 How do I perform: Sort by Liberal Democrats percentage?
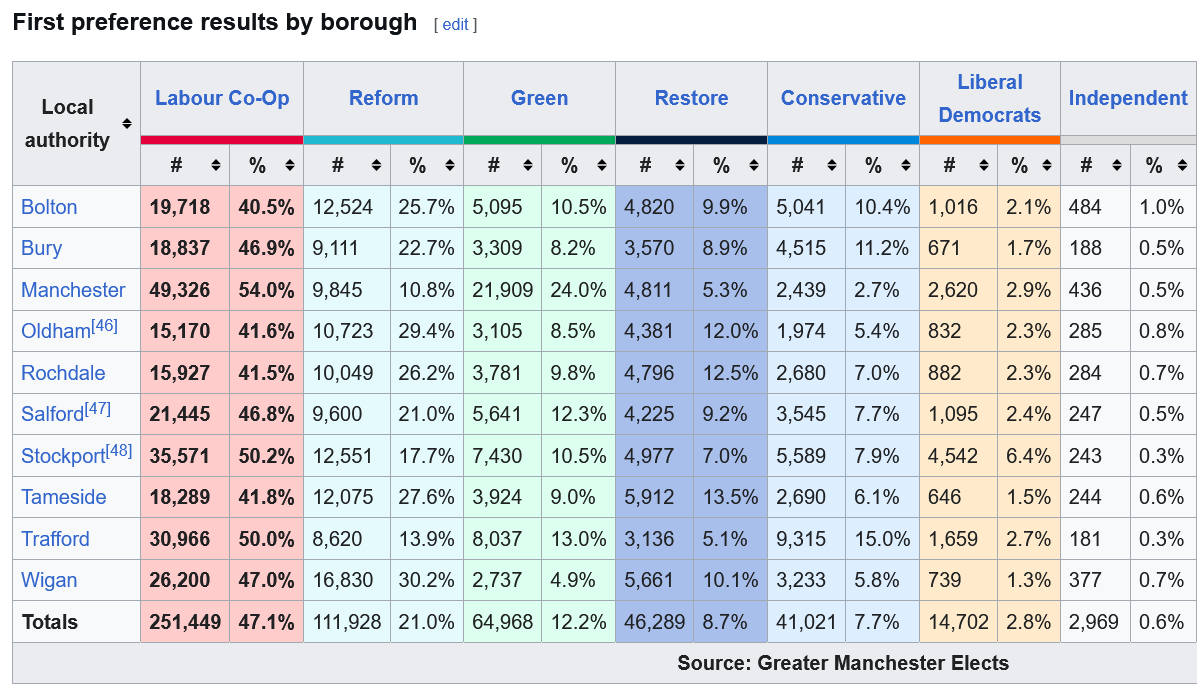click(x=1047, y=165)
